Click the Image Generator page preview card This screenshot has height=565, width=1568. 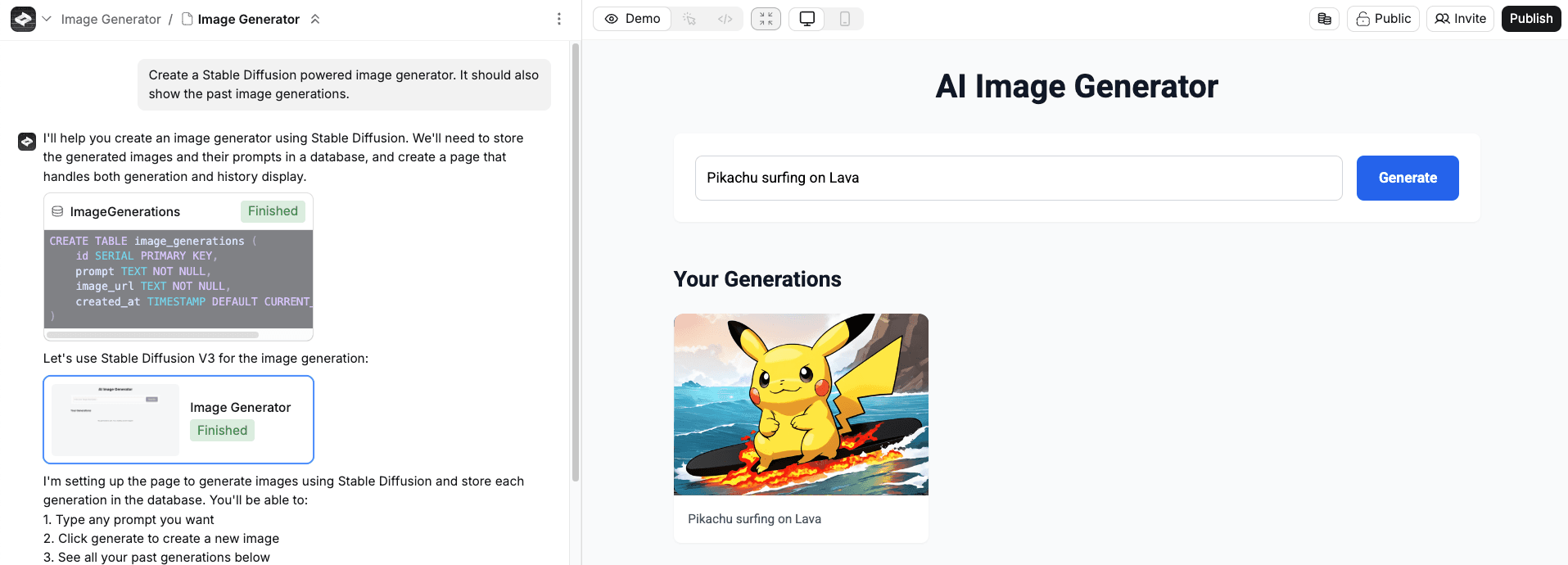[178, 419]
